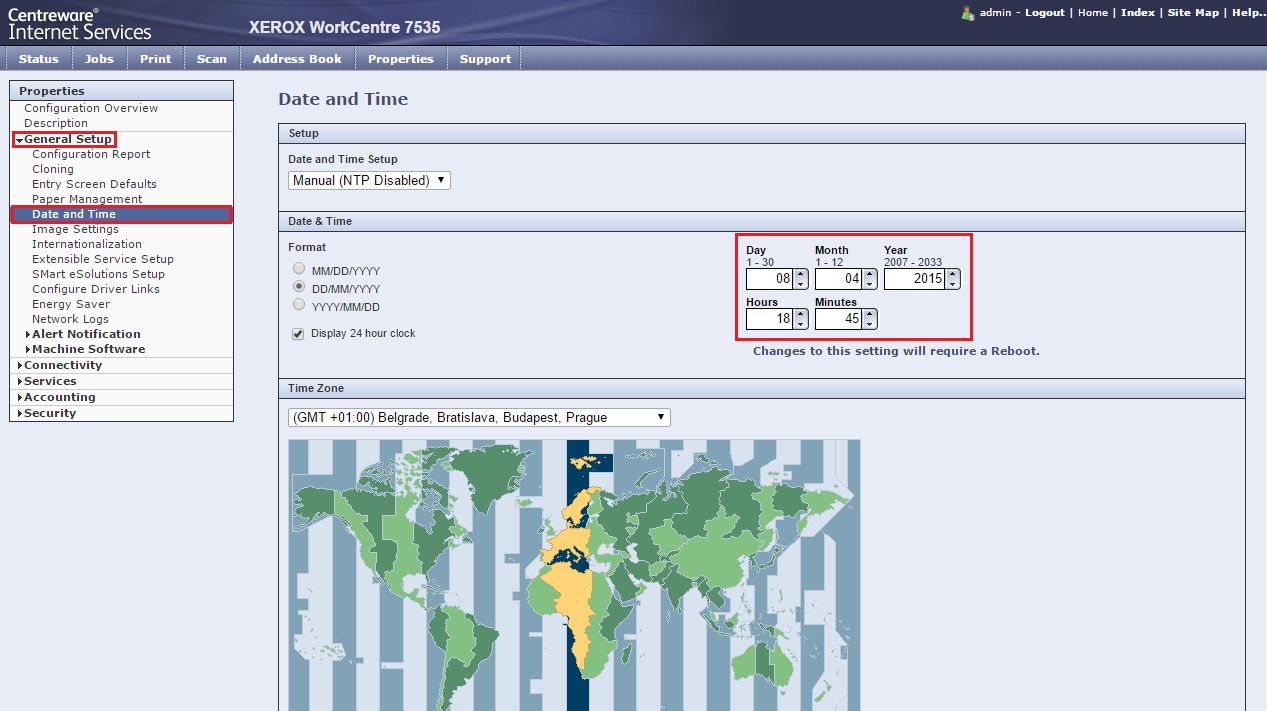
Task: Open the Site Map link
Action: 1193,13
